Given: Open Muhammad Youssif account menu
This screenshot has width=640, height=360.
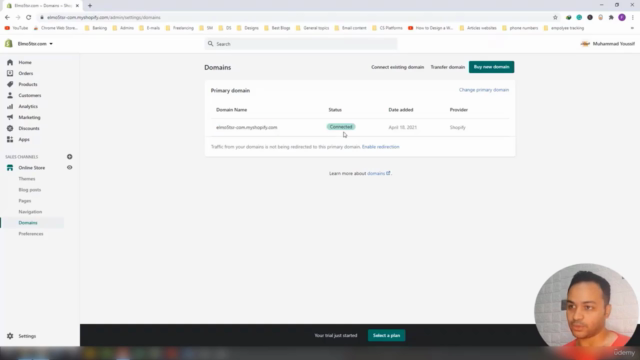Looking at the screenshot, I should tap(607, 44).
